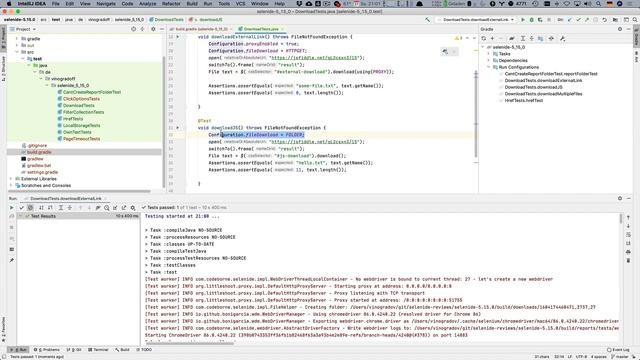
Task: Toggle Run panel layout icon on left strip
Action: point(11,249)
